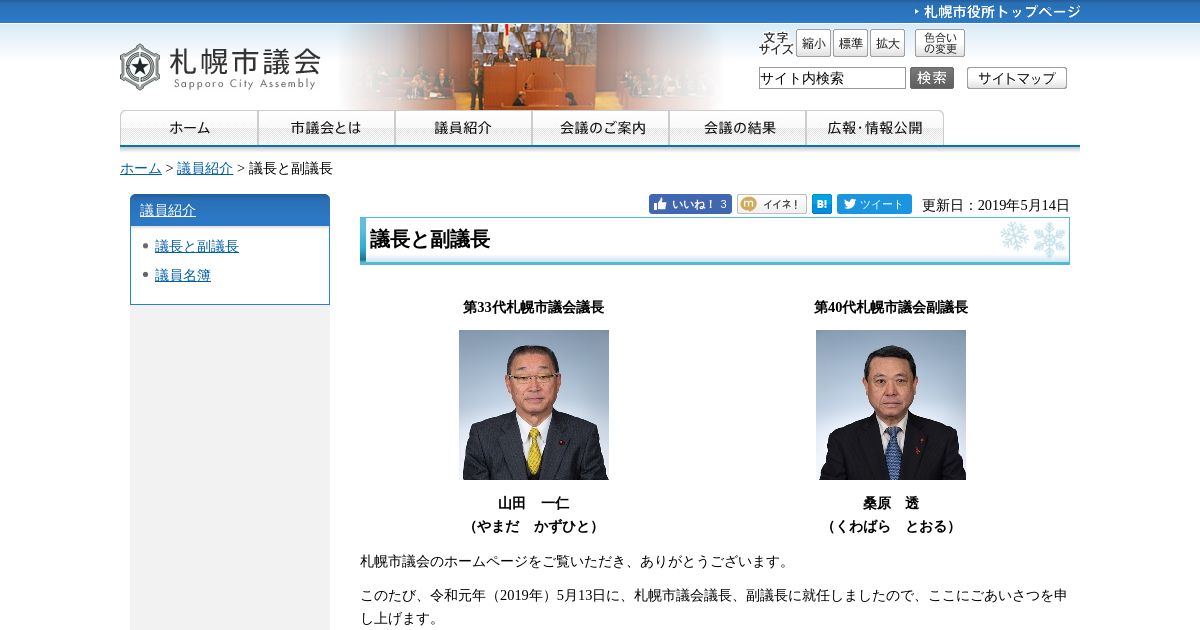Viewport: 1200px width, 630px height.
Task: Click the 議員紹介 breadcrumb link
Action: point(205,168)
